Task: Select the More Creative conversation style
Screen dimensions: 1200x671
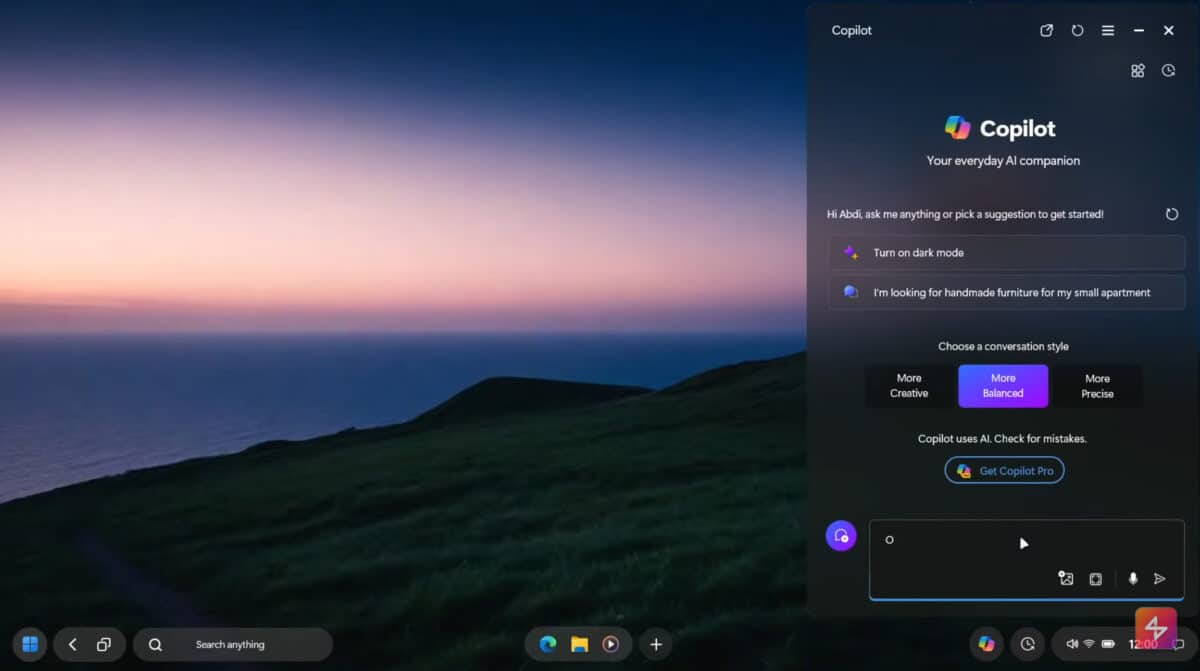Action: pos(909,386)
